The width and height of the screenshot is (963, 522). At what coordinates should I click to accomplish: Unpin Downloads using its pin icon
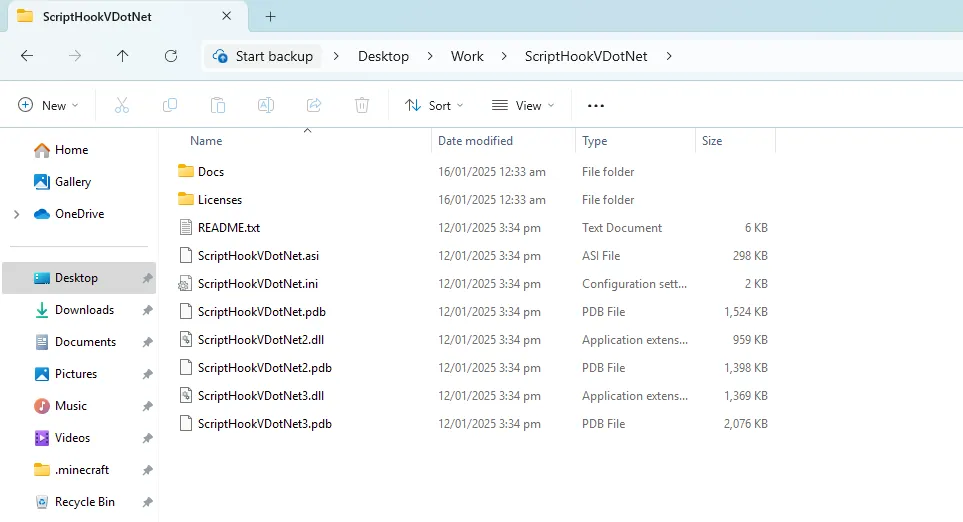tap(147, 310)
